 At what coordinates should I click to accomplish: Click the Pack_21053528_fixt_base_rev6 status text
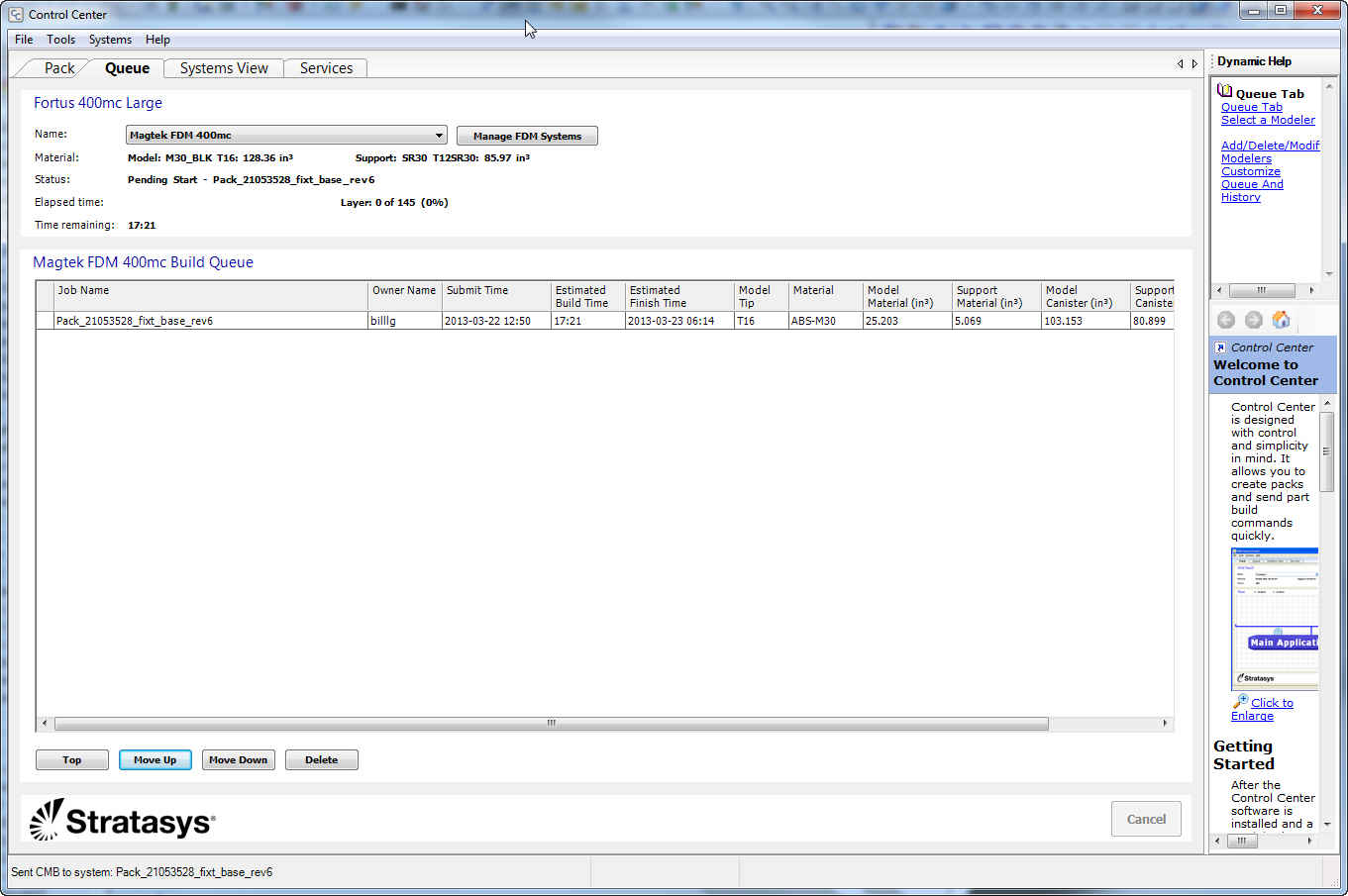point(293,180)
